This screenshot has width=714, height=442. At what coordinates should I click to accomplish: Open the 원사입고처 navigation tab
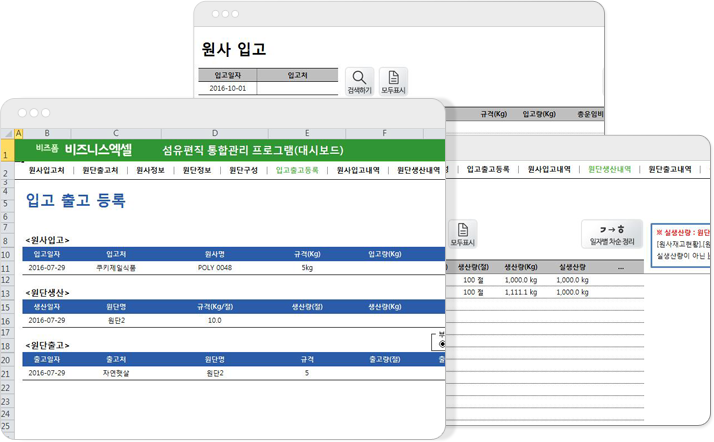(x=46, y=170)
